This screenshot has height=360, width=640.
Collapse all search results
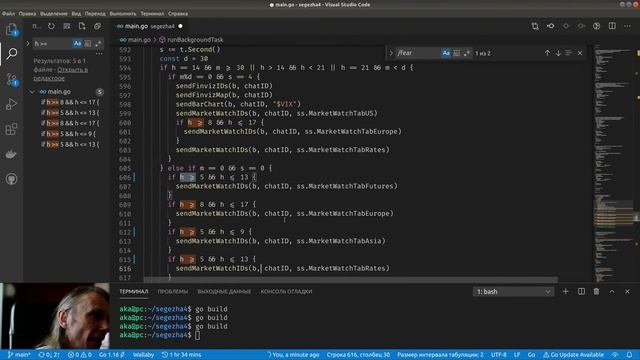pyautogui.click(x=97, y=26)
